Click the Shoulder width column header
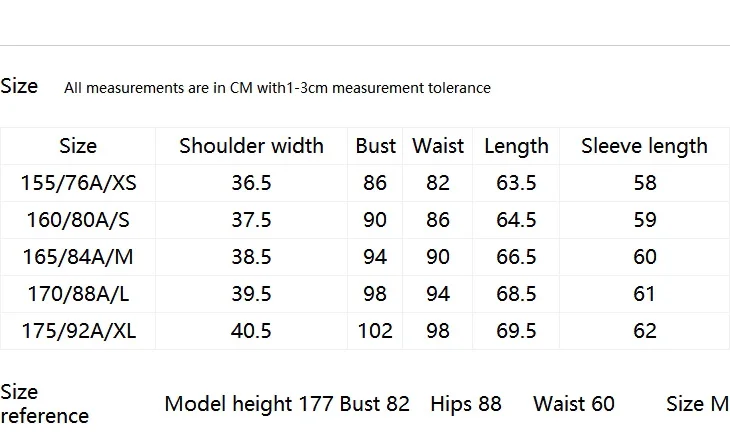 point(251,146)
